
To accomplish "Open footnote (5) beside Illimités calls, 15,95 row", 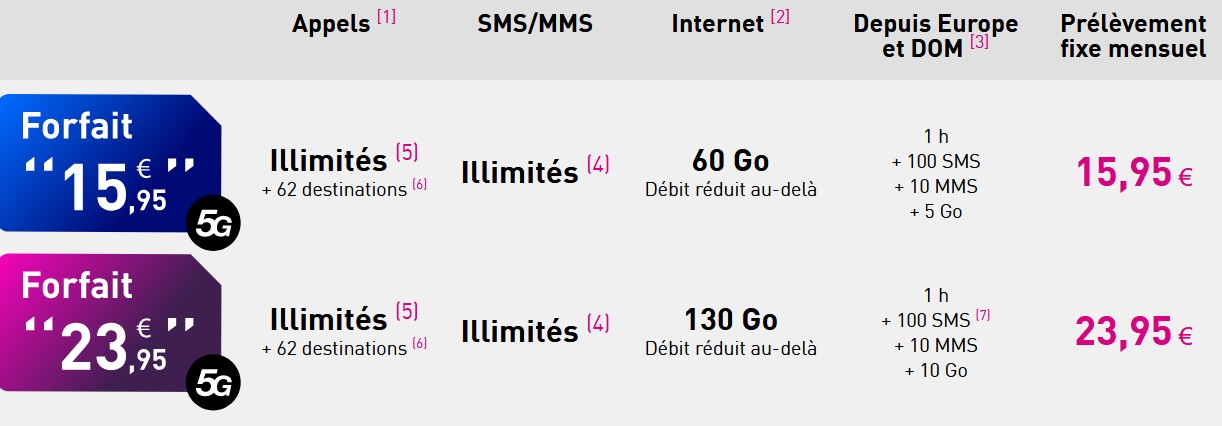I will 407,152.
